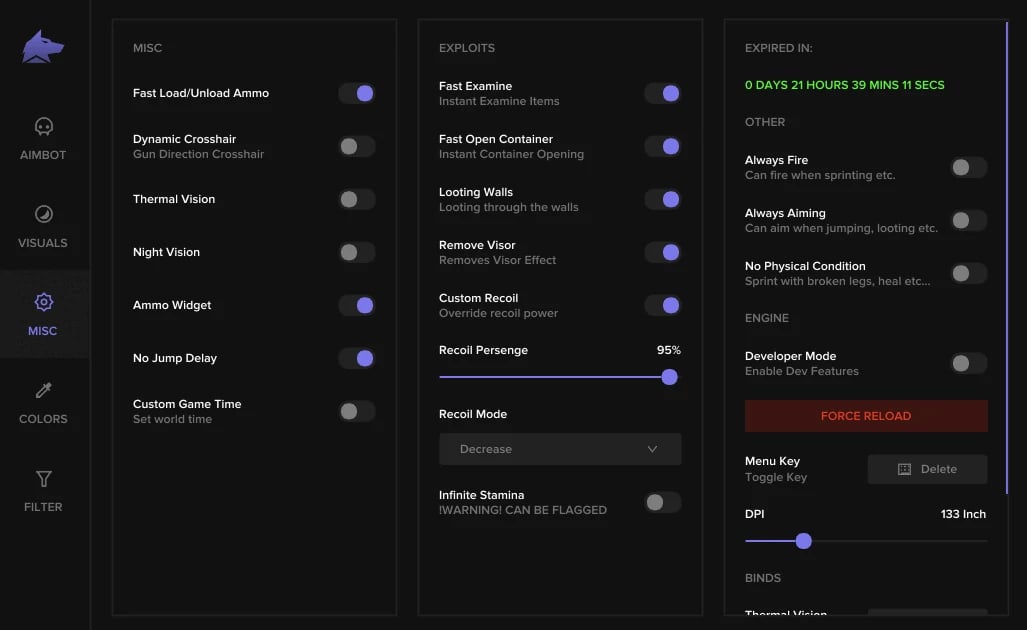Open the Aimbot skull icon
The width and height of the screenshot is (1027, 630).
(43, 127)
